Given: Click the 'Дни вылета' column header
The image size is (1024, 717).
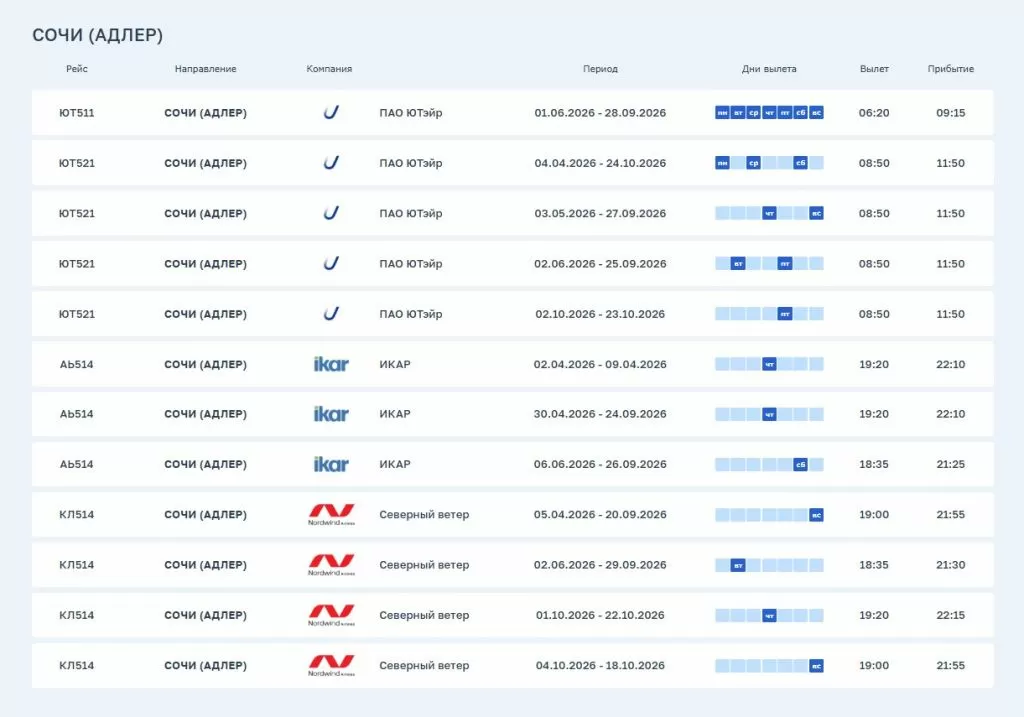Looking at the screenshot, I should click(769, 69).
